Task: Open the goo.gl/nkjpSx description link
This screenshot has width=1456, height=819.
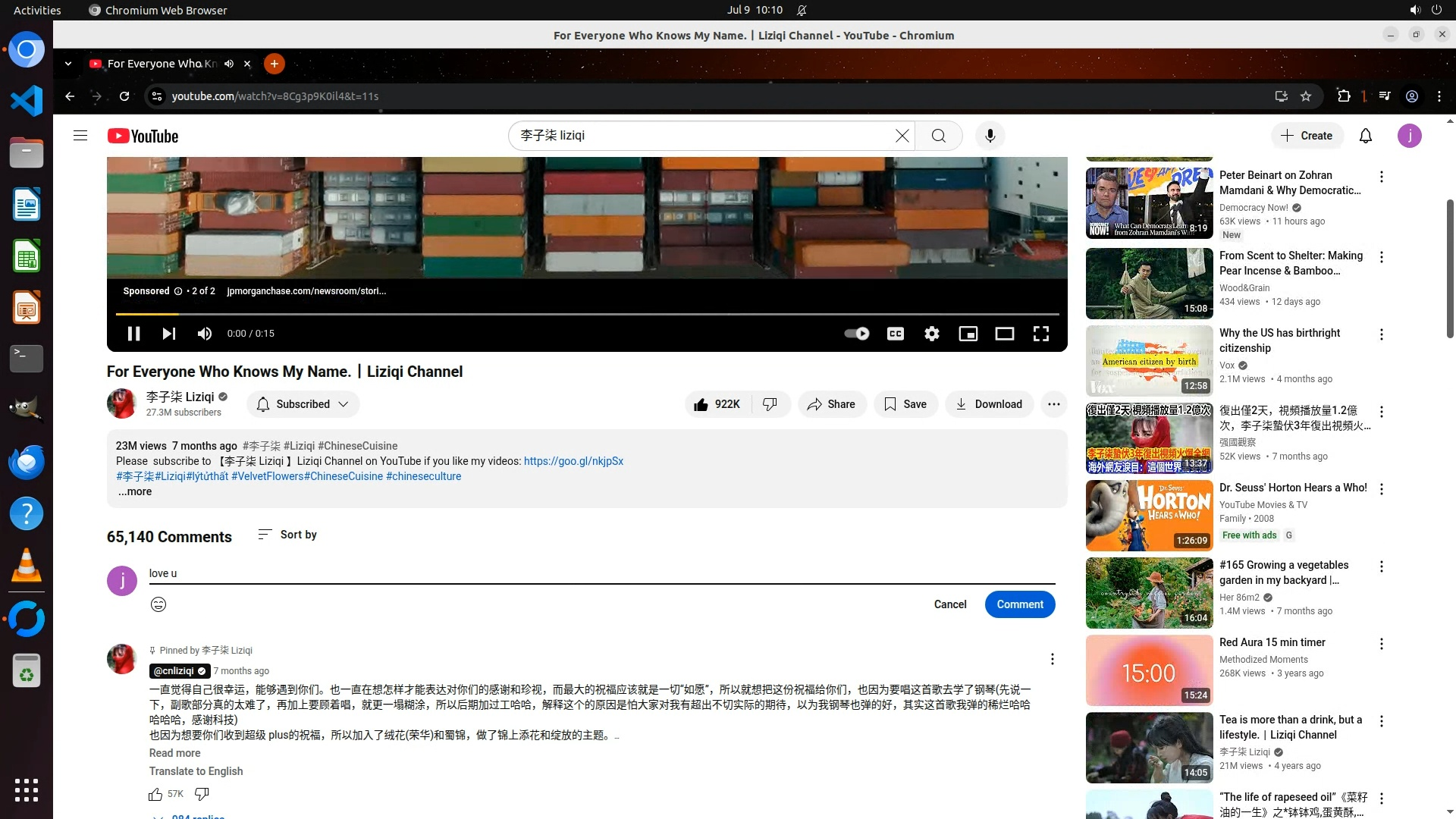Action: coord(573,461)
